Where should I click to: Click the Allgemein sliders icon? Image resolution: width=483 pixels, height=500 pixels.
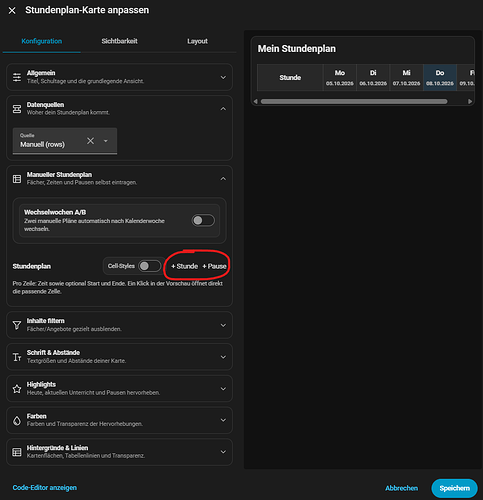[17, 77]
